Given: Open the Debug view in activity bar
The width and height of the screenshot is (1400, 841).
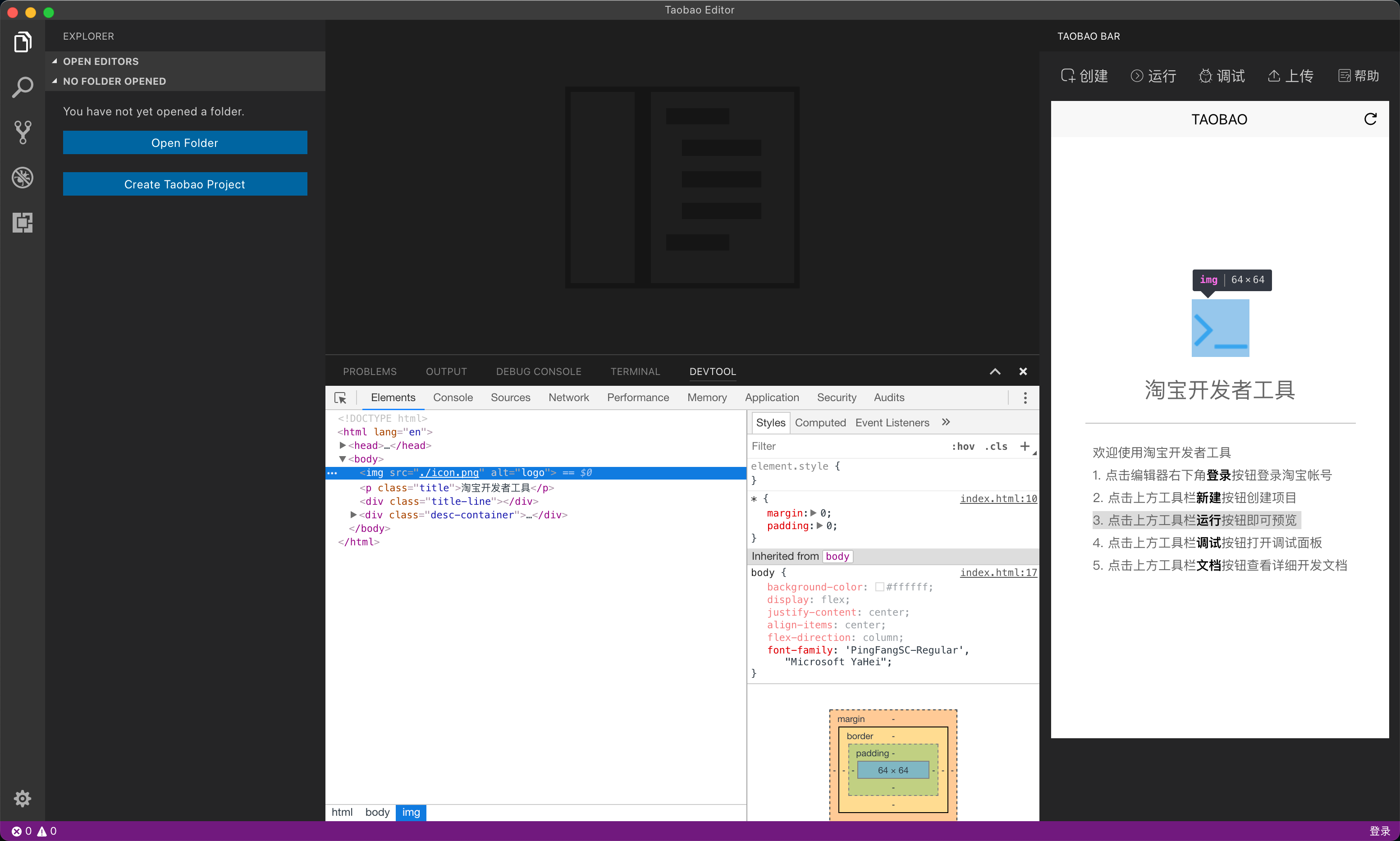Looking at the screenshot, I should click(x=23, y=178).
